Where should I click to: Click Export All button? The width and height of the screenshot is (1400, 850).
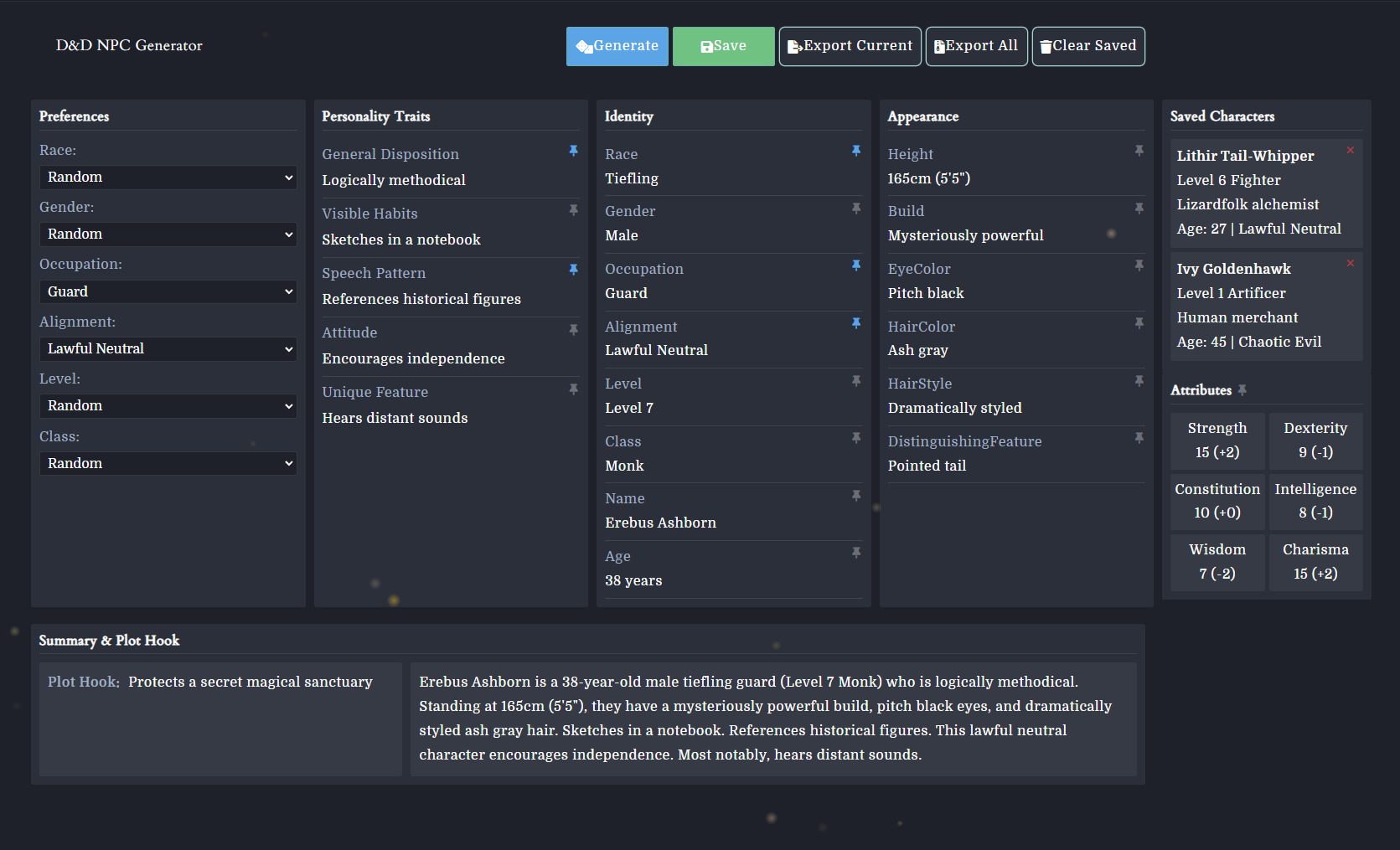click(x=977, y=46)
